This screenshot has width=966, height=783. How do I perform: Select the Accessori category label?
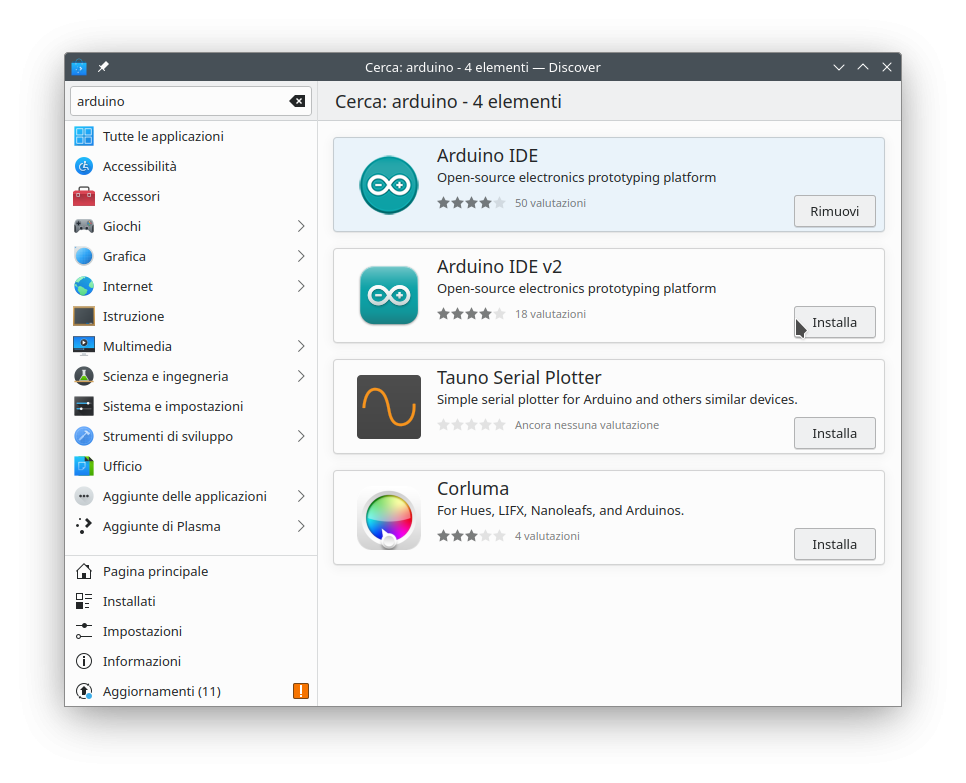coord(131,197)
